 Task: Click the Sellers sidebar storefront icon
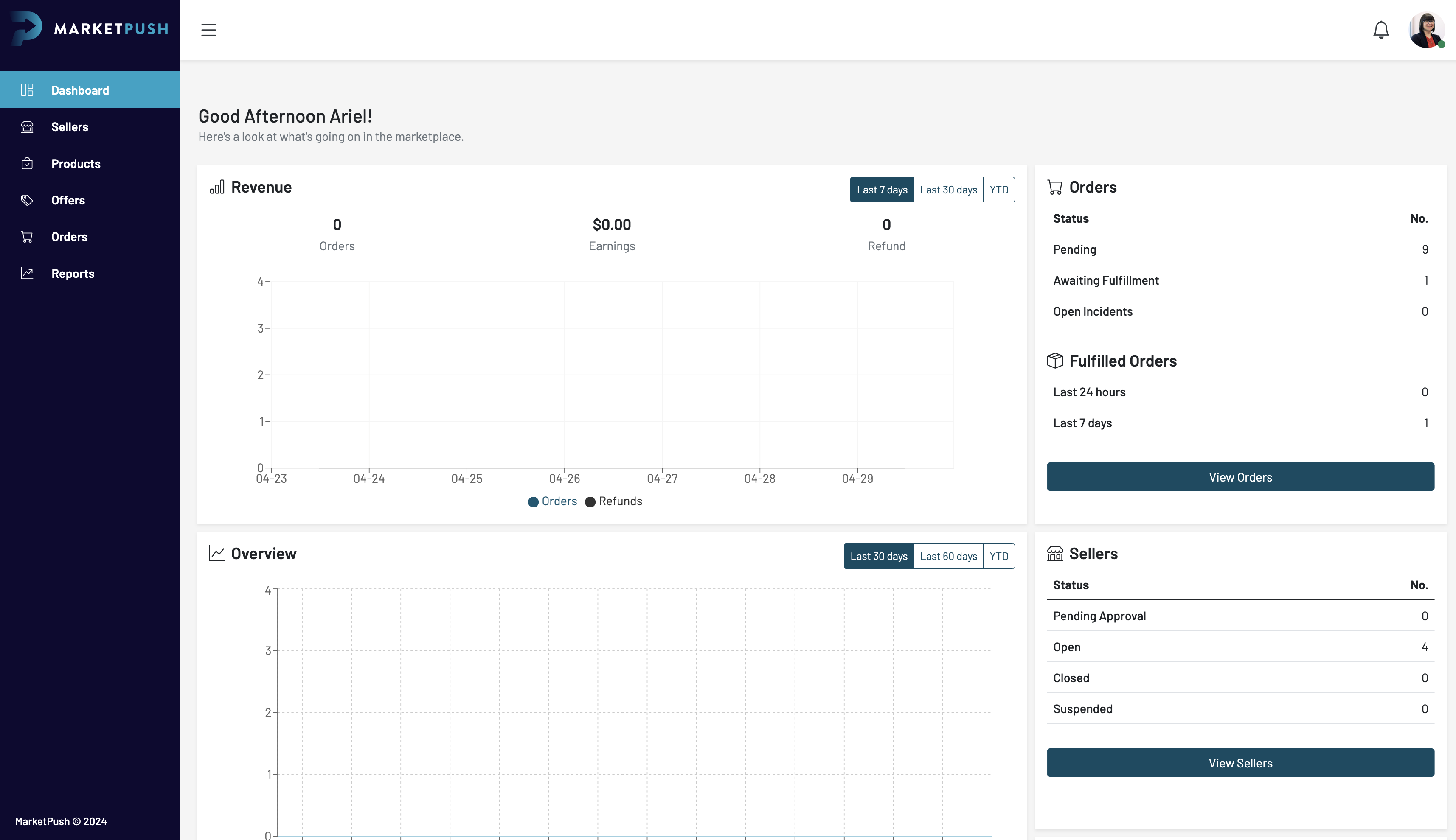click(27, 127)
